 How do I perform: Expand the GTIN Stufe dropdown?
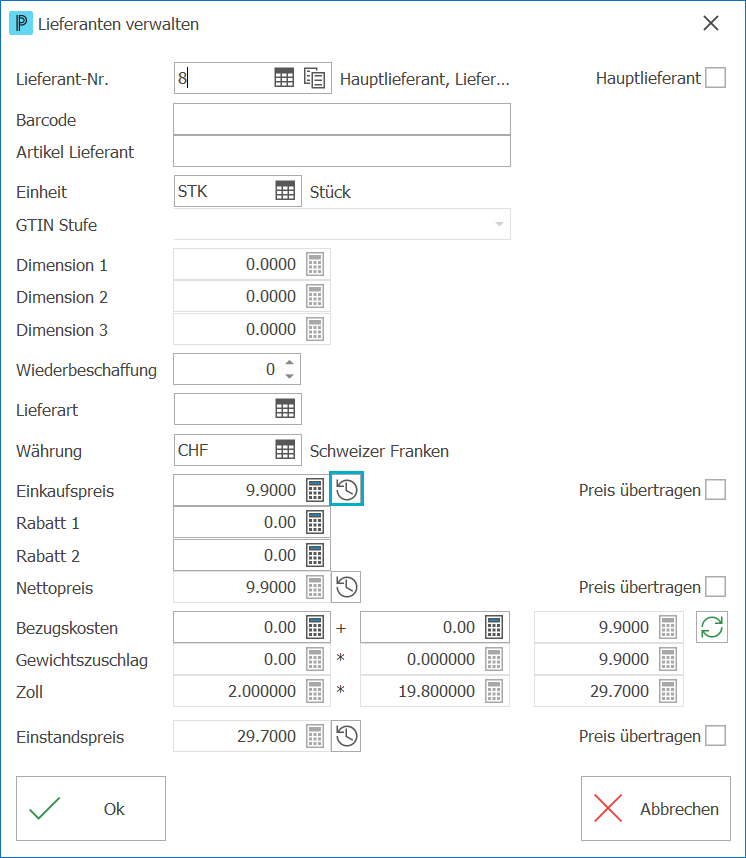(499, 224)
